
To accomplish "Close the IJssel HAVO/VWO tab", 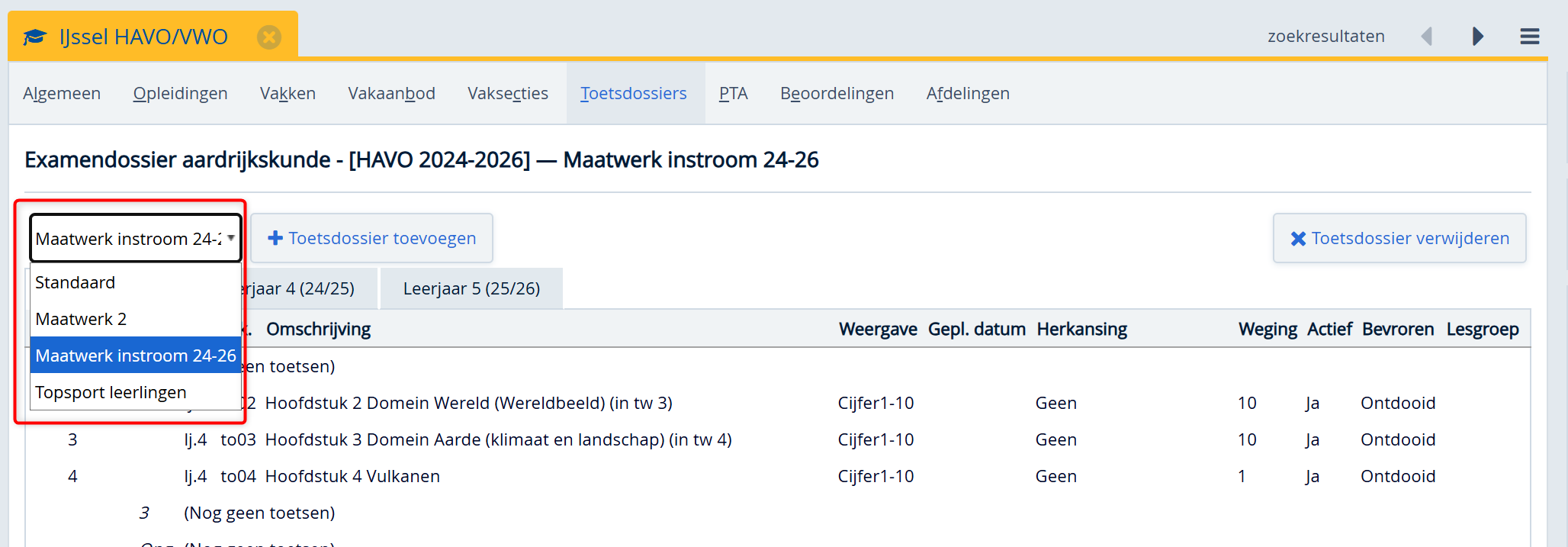I will [x=268, y=37].
